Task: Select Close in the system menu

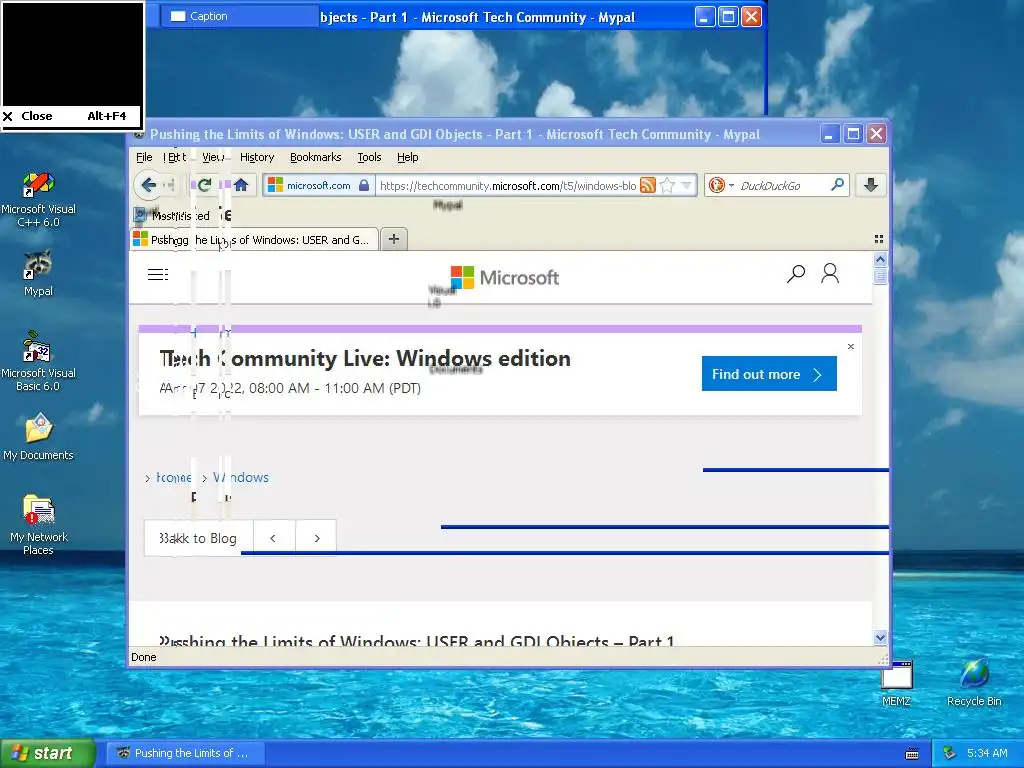Action: tap(72, 116)
